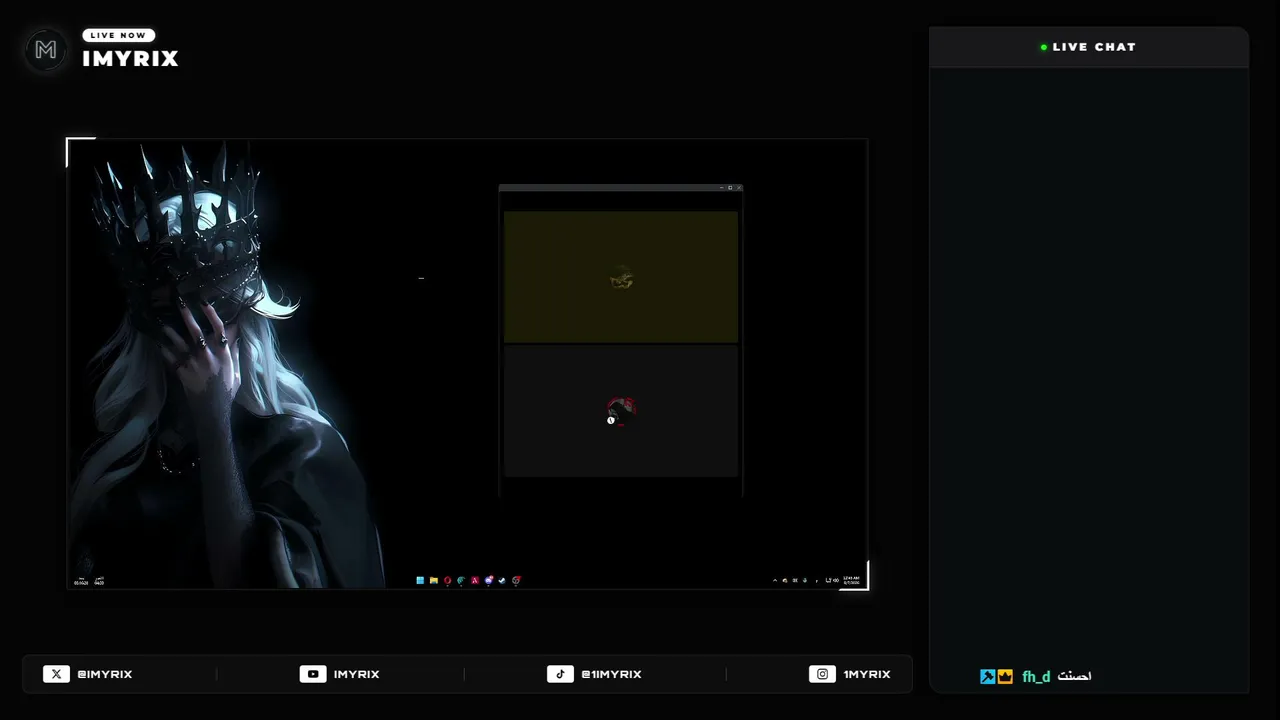The image size is (1280, 720).
Task: Select the yellow-tinted participant tile
Action: [x=621, y=277]
